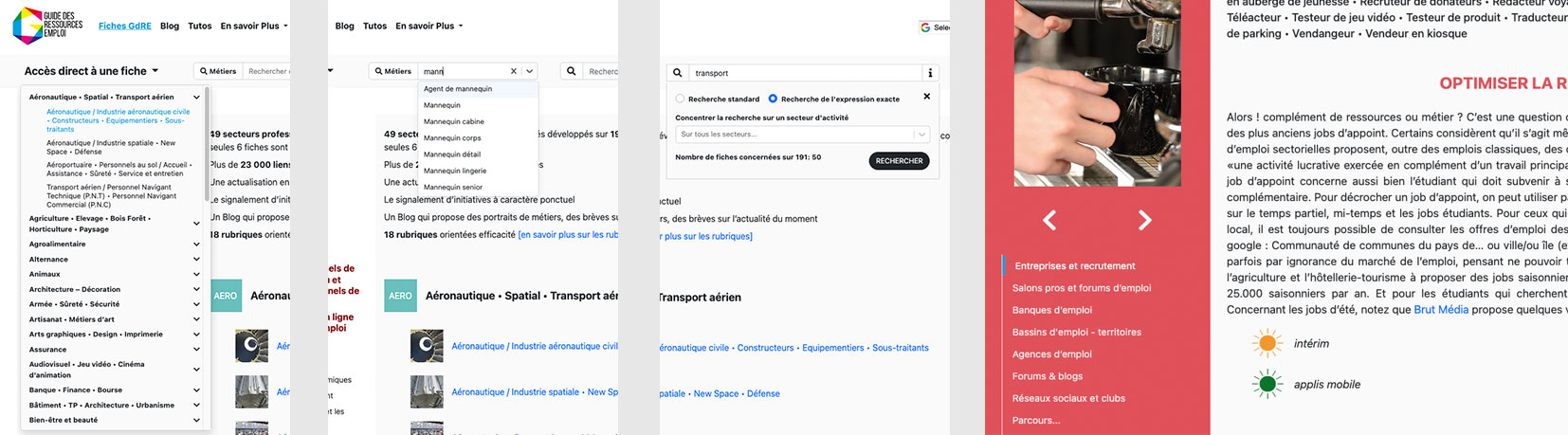Screen dimensions: 1568x435
Task: Click the 'transport' search input field
Action: tap(806, 73)
